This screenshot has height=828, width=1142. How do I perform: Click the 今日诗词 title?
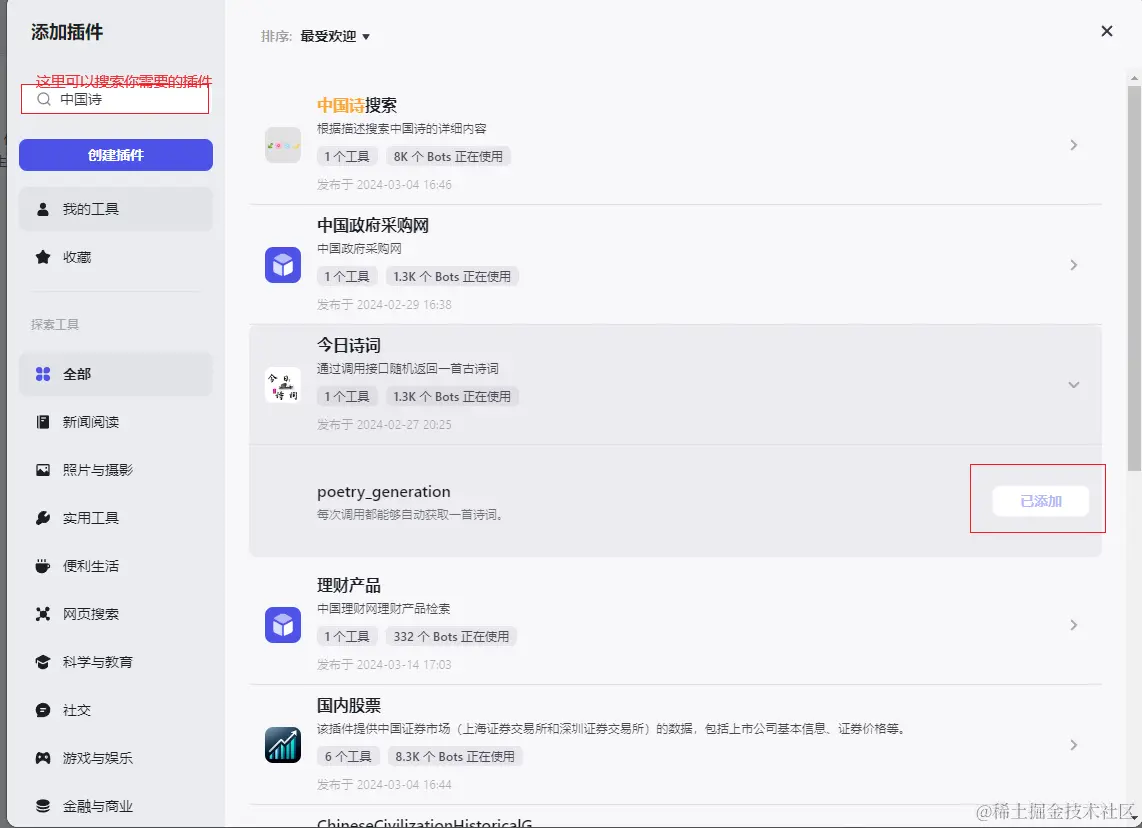[349, 345]
